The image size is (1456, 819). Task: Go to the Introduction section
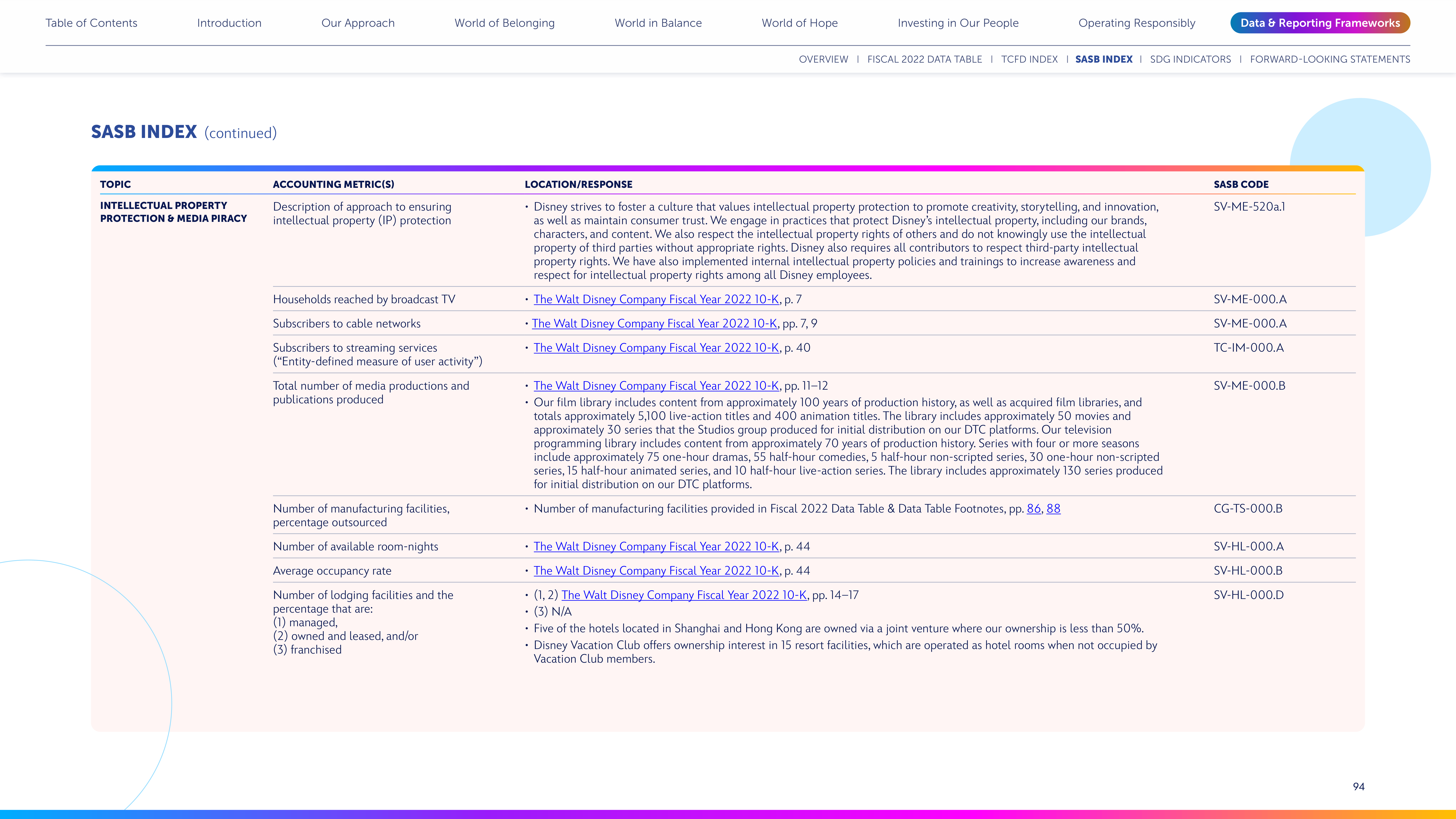[229, 23]
